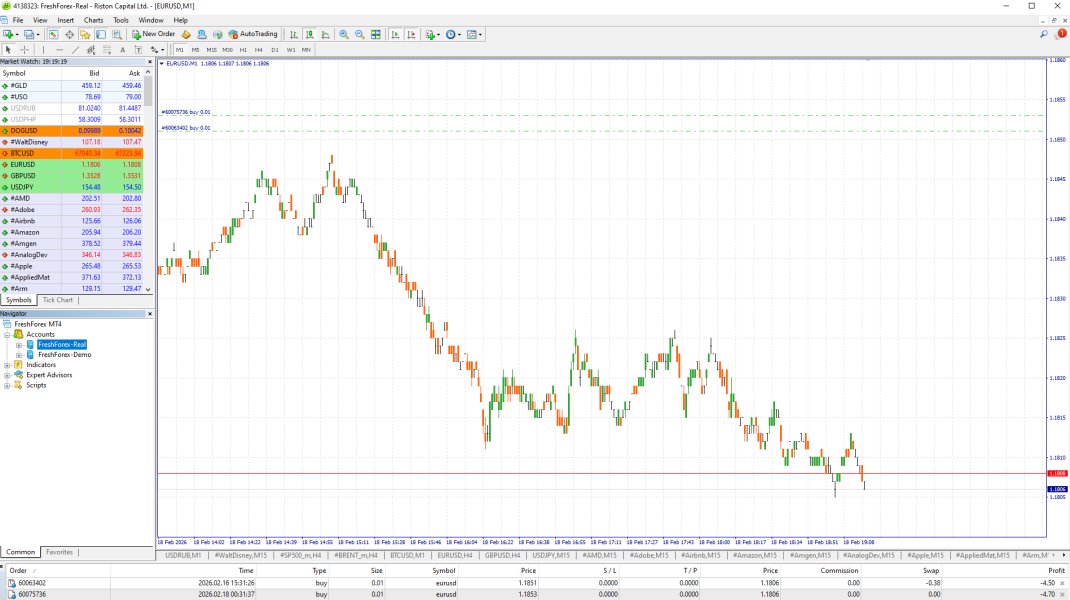The width and height of the screenshot is (1070, 600).
Task: Open the chart periods clock dropdown
Action: [x=454, y=34]
